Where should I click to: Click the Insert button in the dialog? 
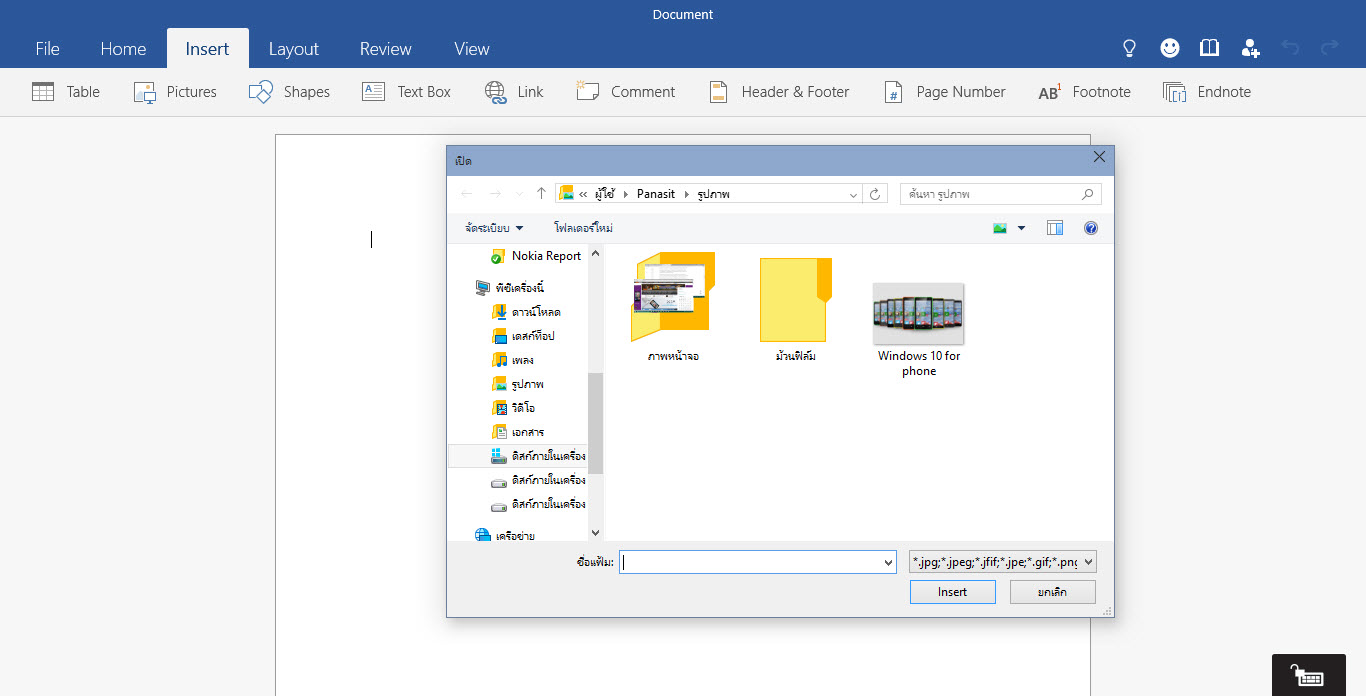952,592
